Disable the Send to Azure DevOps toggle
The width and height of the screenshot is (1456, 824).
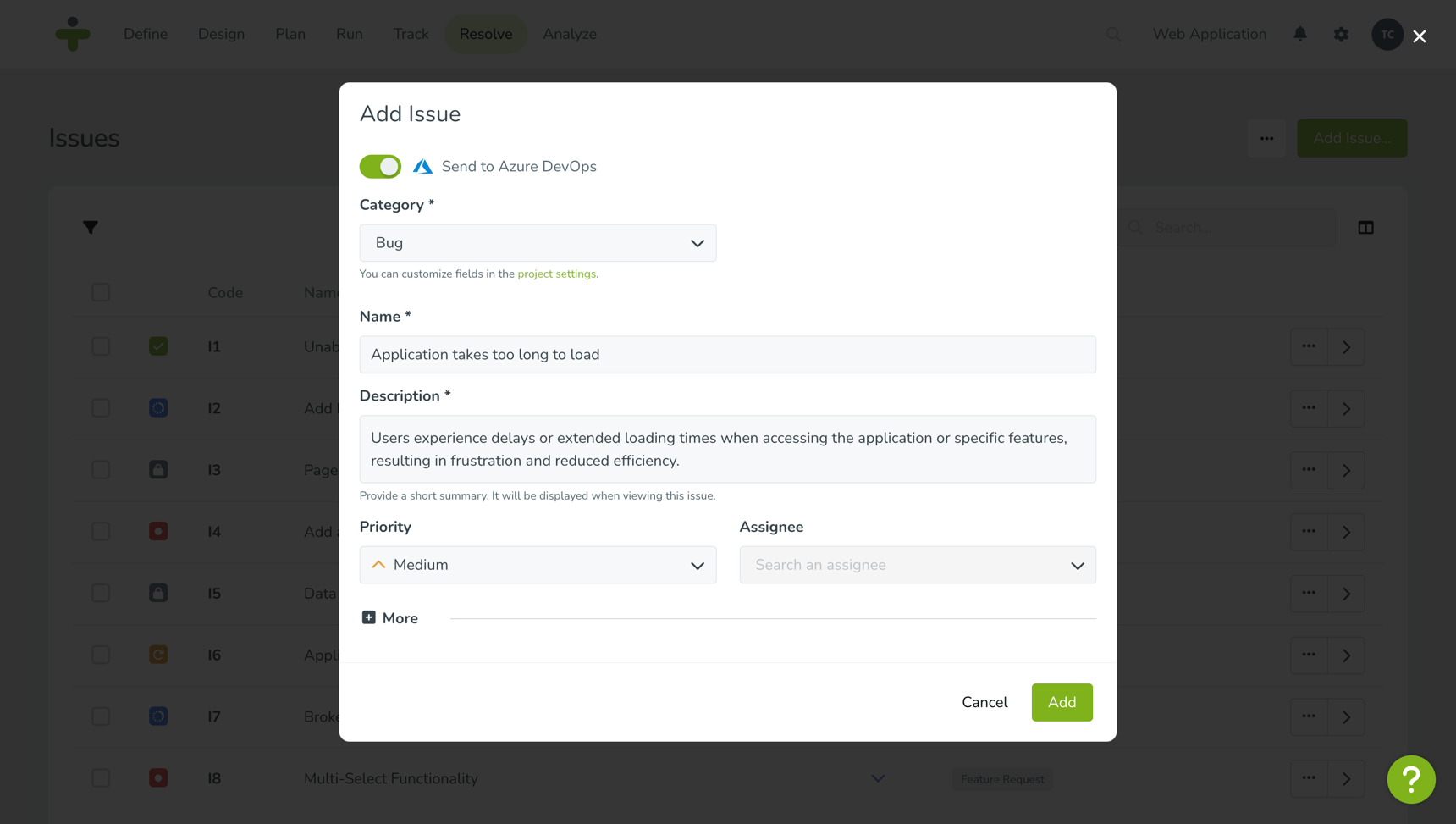[x=380, y=166]
